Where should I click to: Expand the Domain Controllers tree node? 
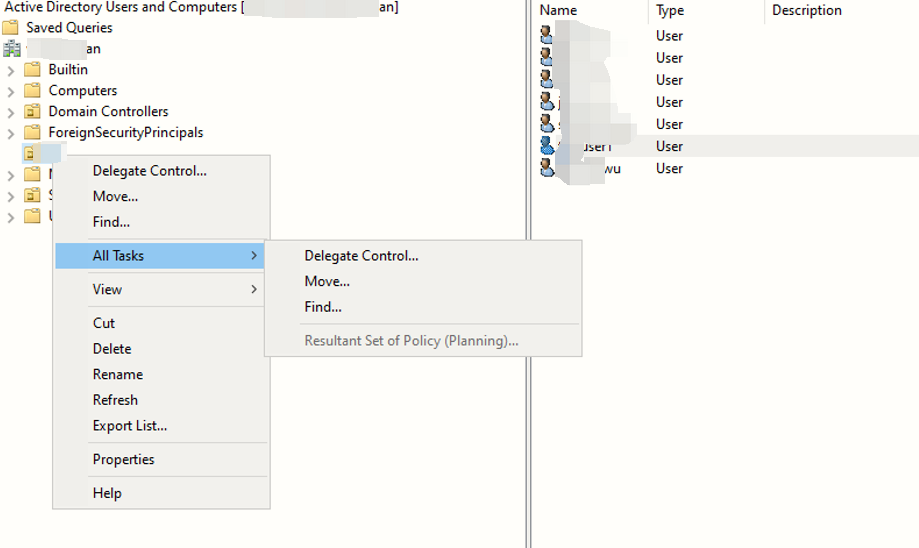tap(11, 113)
